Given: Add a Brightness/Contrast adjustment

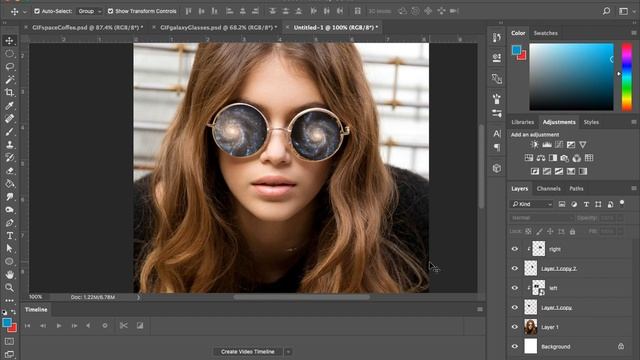Looking at the screenshot, I should pos(534,144).
